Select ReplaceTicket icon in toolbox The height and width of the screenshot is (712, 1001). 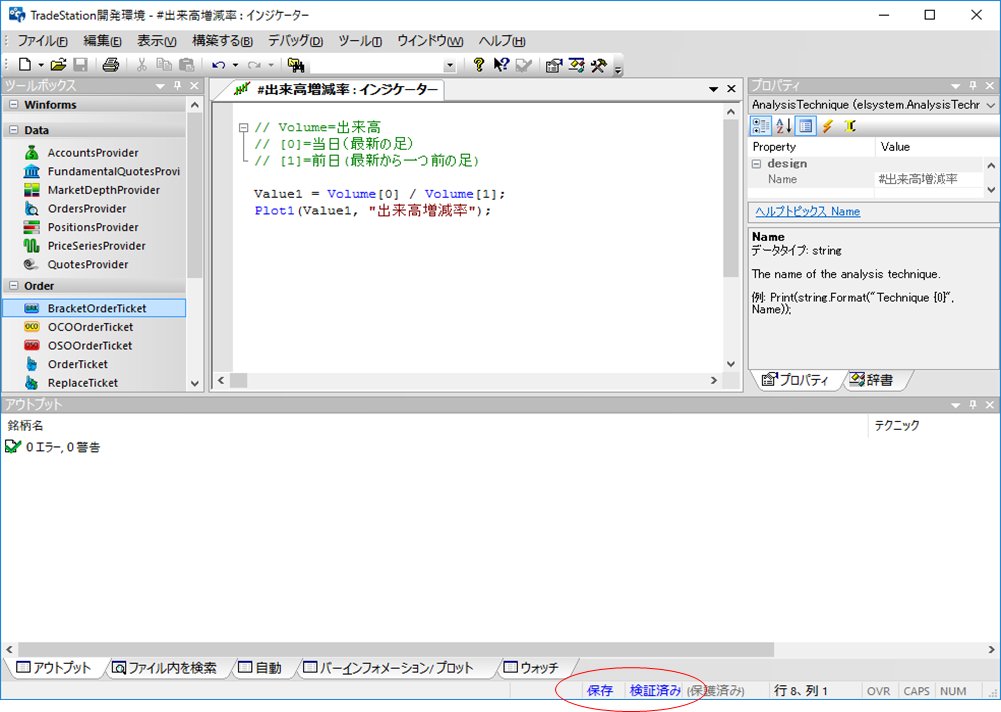tap(31, 383)
